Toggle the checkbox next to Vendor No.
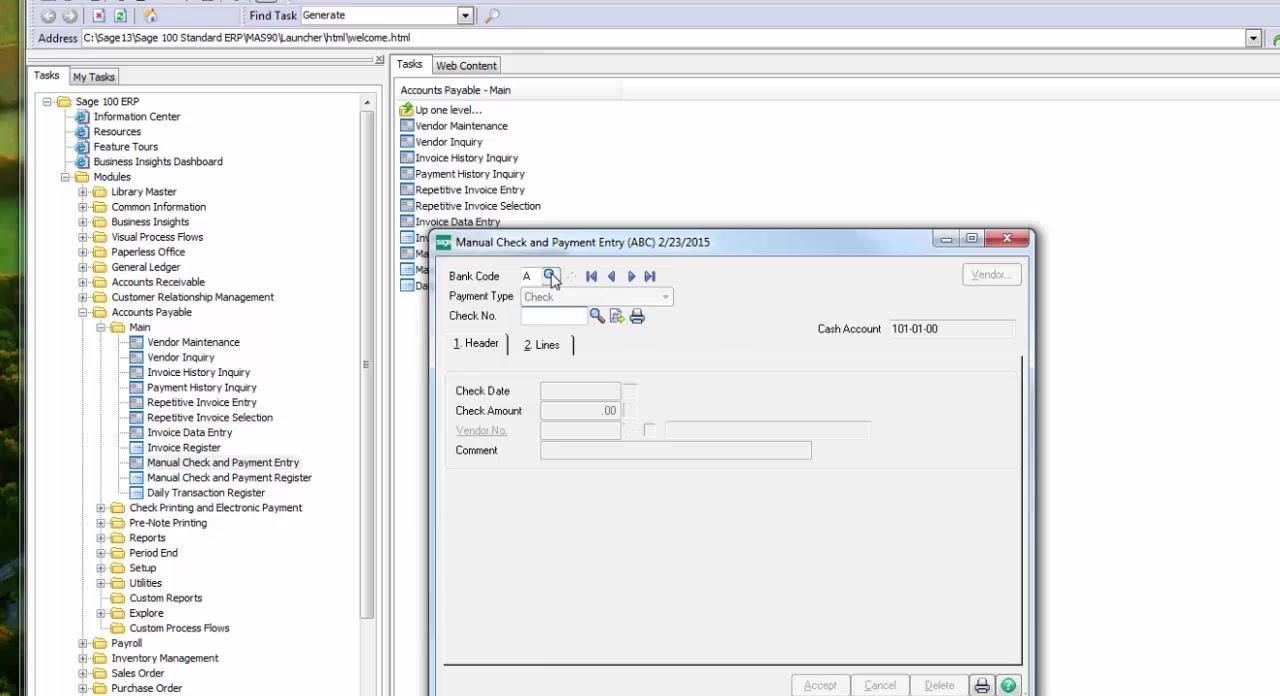Image resolution: width=1280 pixels, height=696 pixels. click(x=650, y=430)
